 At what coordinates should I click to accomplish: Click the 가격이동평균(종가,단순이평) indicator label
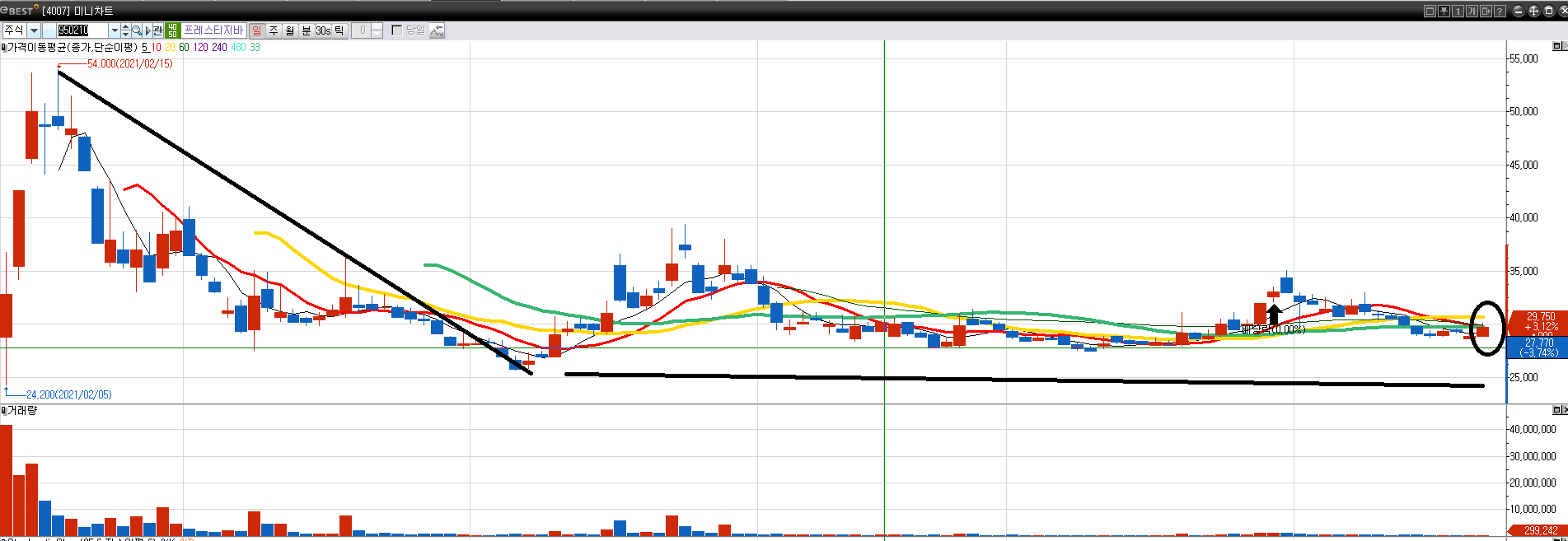pos(73,48)
